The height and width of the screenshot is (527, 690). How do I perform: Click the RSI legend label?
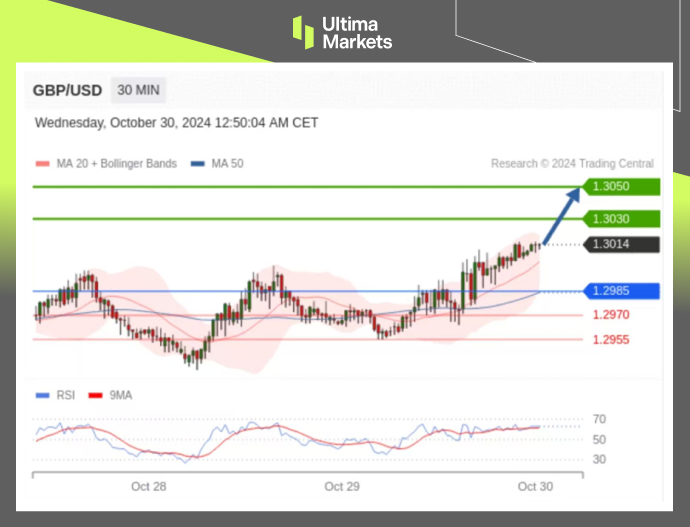[66, 395]
